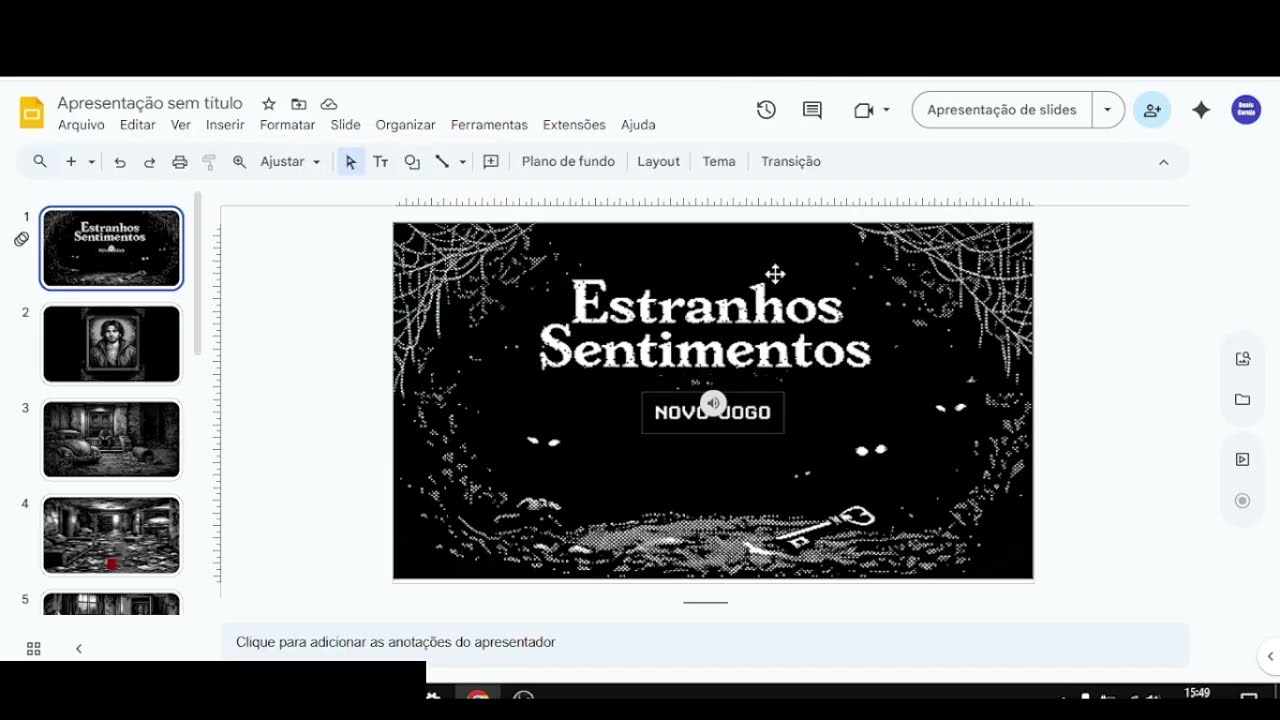
Task: Redo the last action
Action: click(x=150, y=161)
